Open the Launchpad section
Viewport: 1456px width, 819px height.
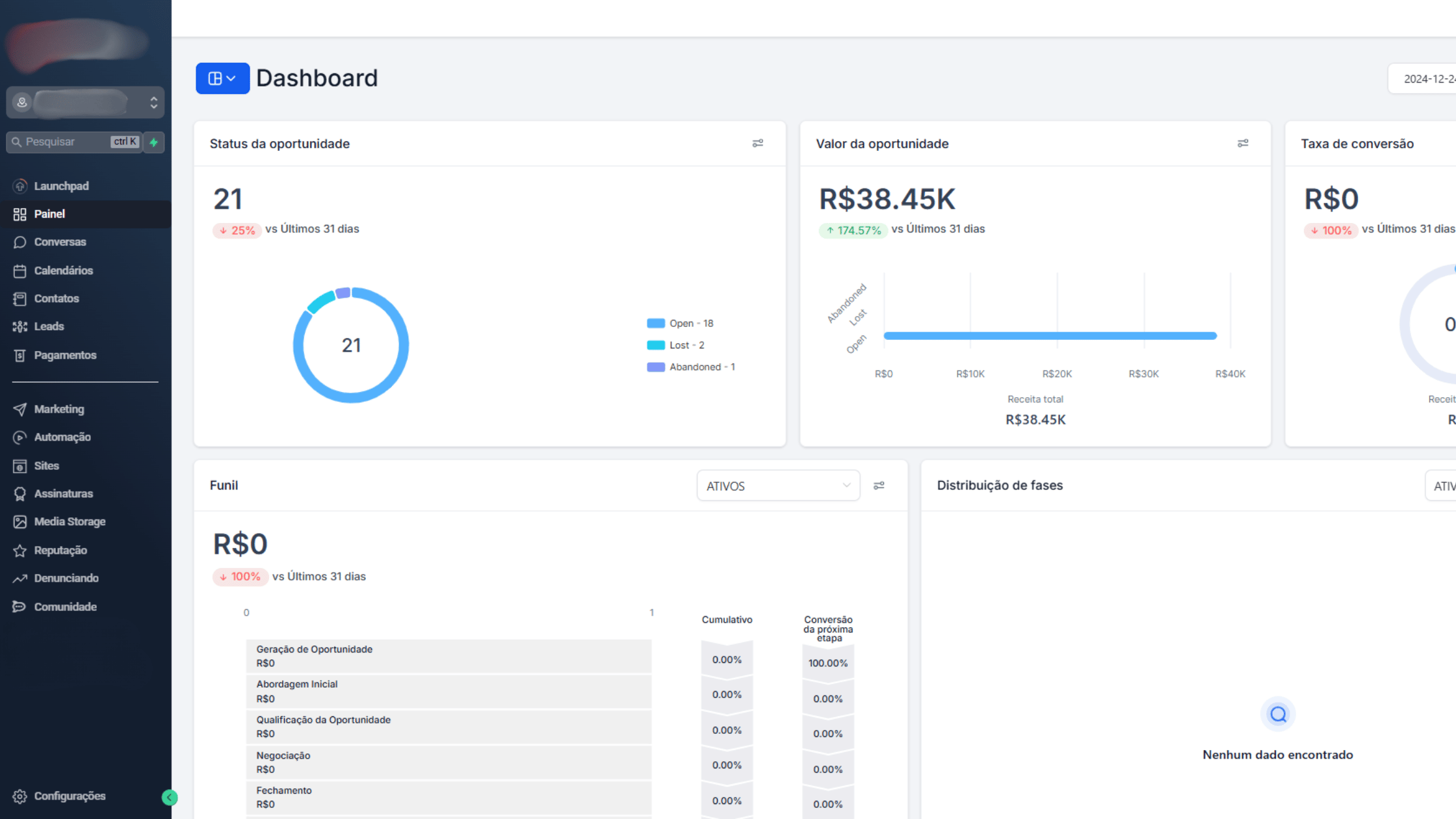pyautogui.click(x=61, y=186)
